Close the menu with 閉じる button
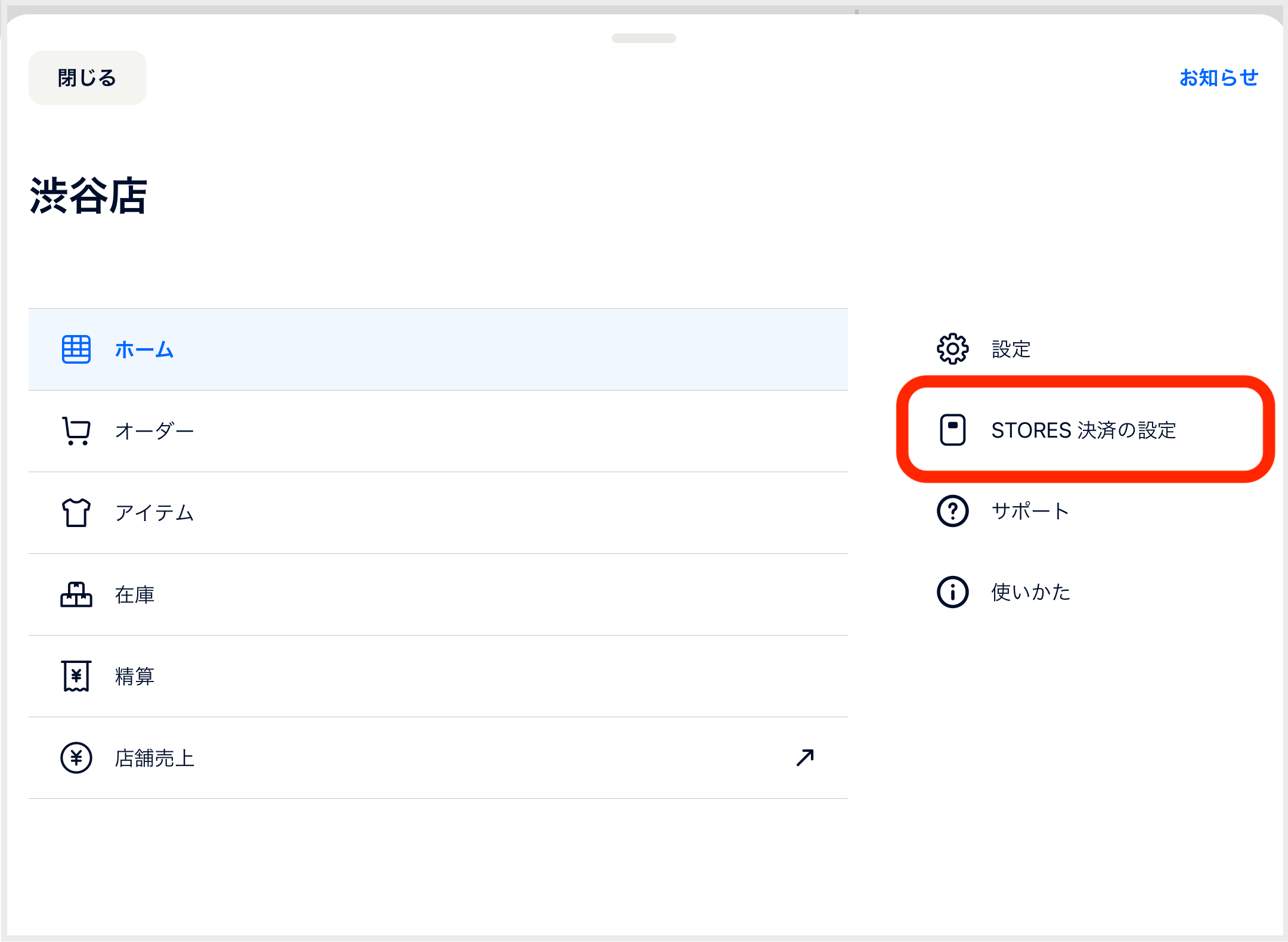Screen dimensions: 1288x942 (88, 78)
